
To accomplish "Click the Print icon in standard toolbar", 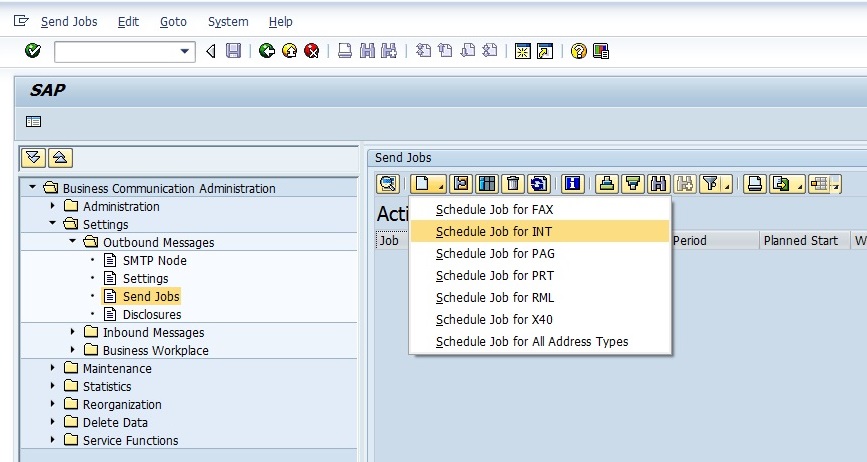I will pyautogui.click(x=345, y=51).
